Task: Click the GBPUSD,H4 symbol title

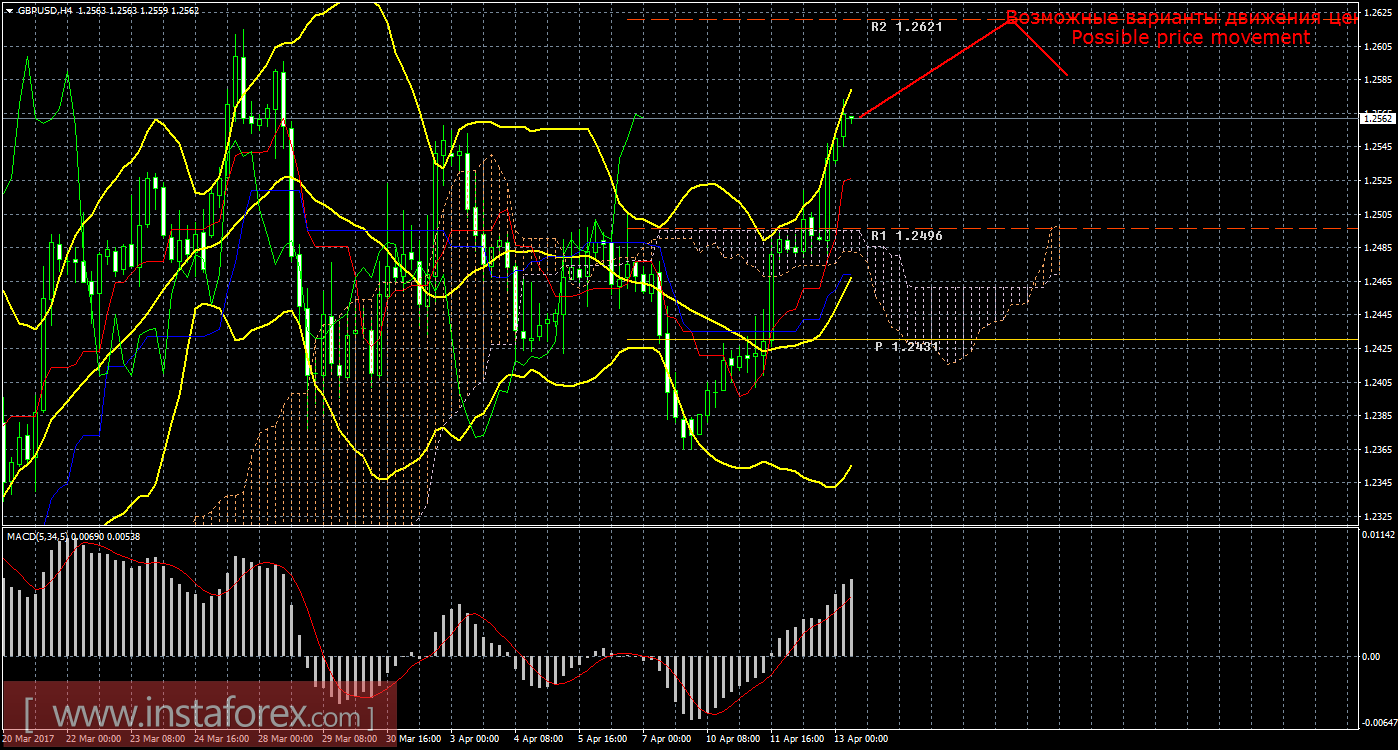Action: pyautogui.click(x=44, y=10)
